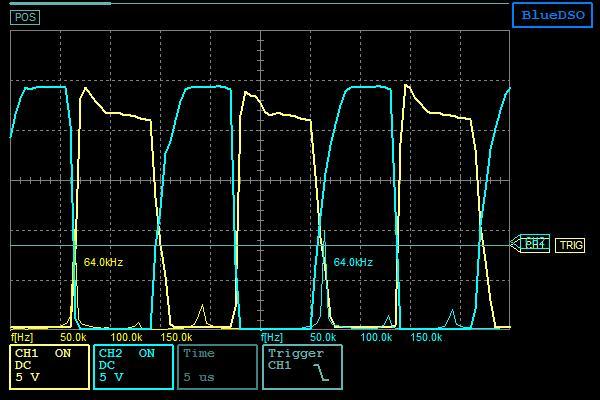Click the horizontal position bar at top
This screenshot has width=600, height=400.
259,3
